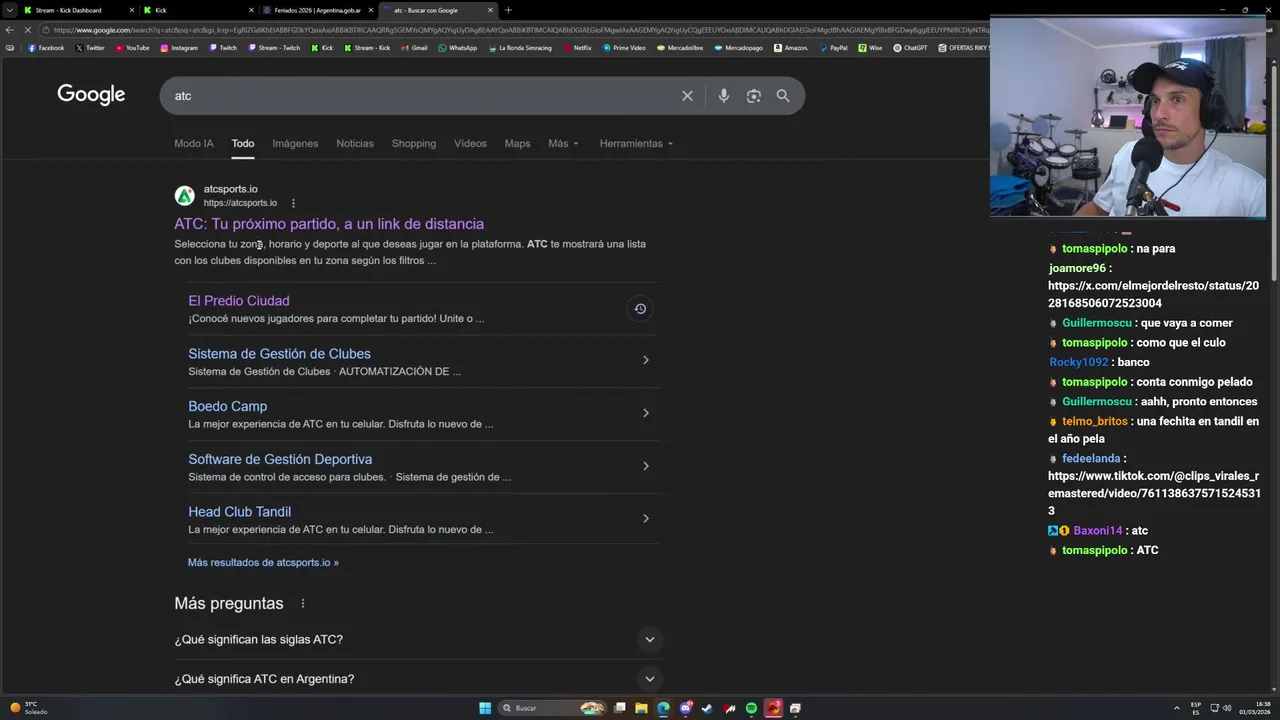Open Steam from the taskbar
This screenshot has height=720, width=1280.
pos(707,708)
